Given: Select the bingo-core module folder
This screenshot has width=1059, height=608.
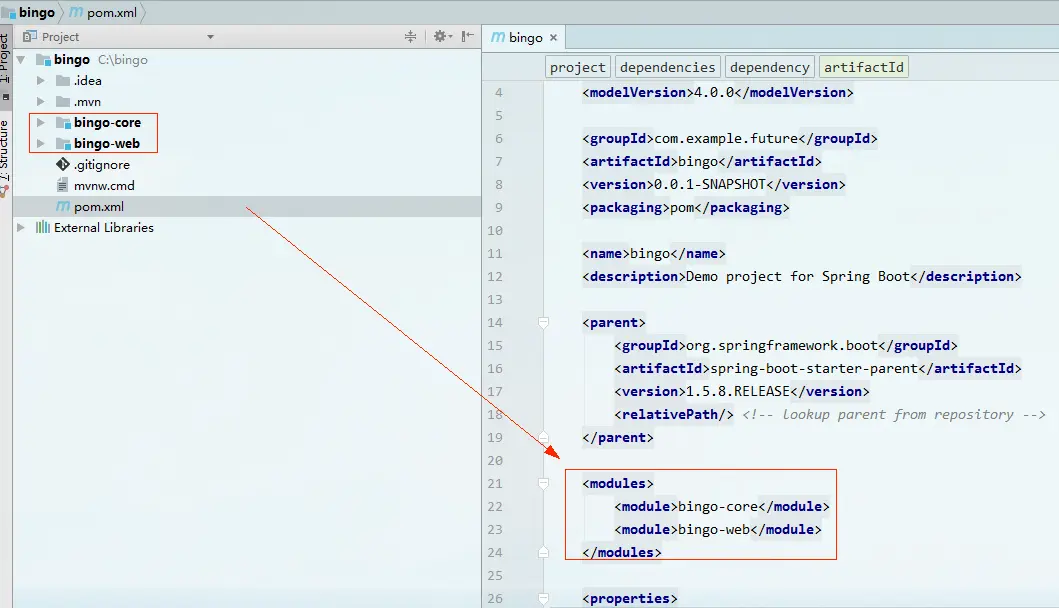Looking at the screenshot, I should coord(107,122).
